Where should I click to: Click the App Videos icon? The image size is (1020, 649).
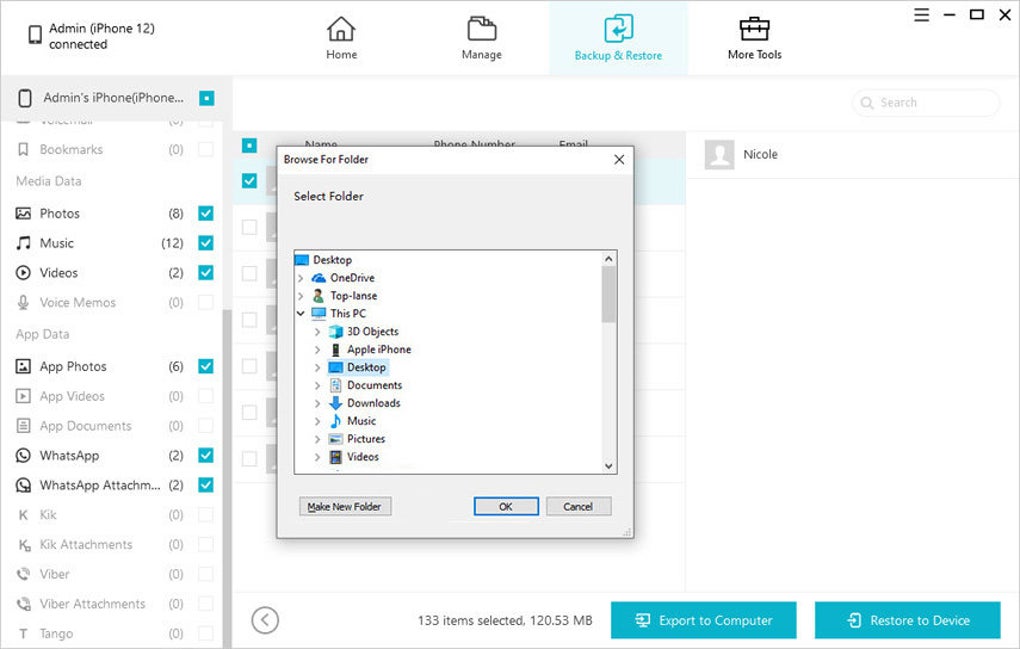(23, 396)
